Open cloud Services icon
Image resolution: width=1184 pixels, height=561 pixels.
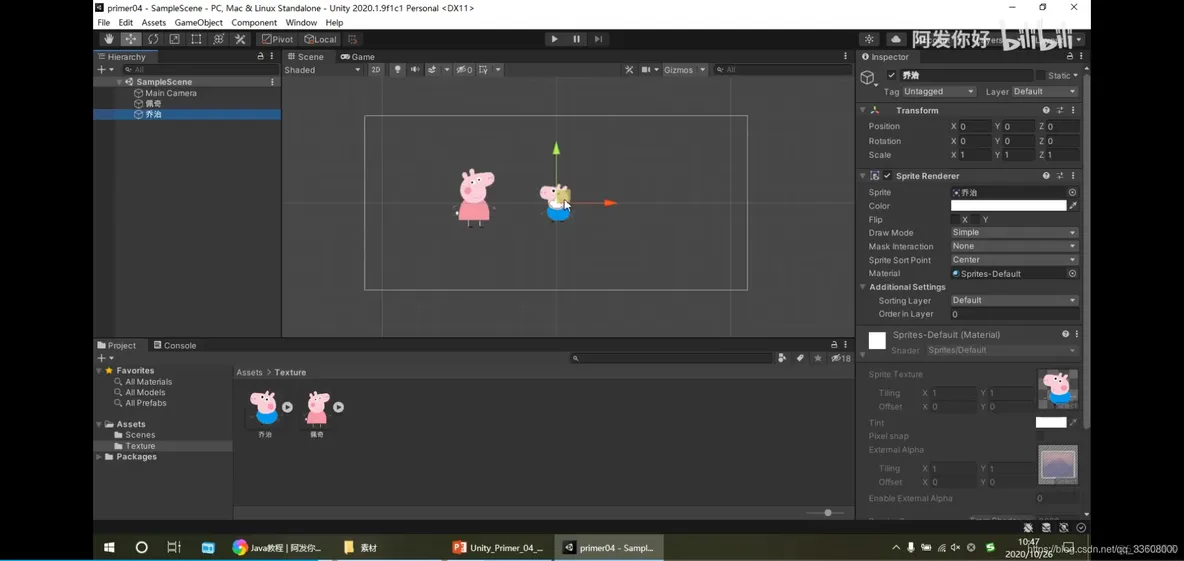(896, 39)
